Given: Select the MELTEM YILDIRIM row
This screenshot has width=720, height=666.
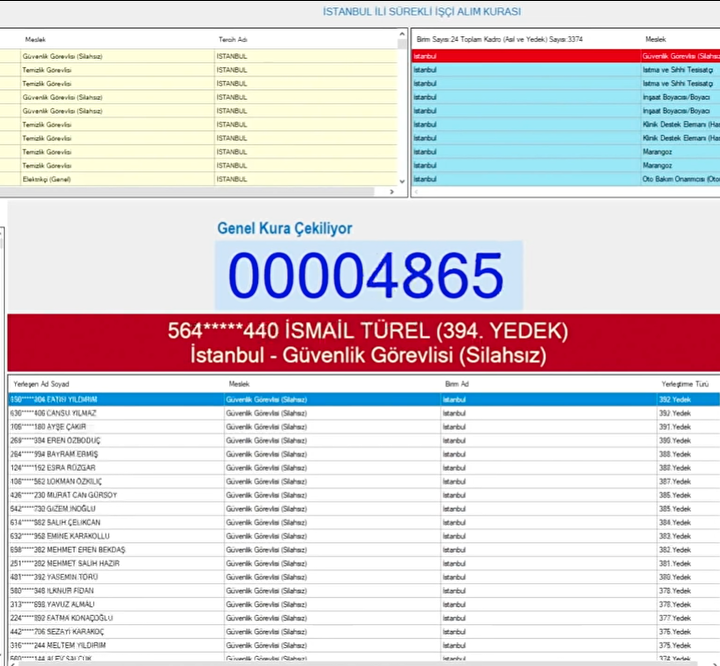Looking at the screenshot, I should point(364,645).
